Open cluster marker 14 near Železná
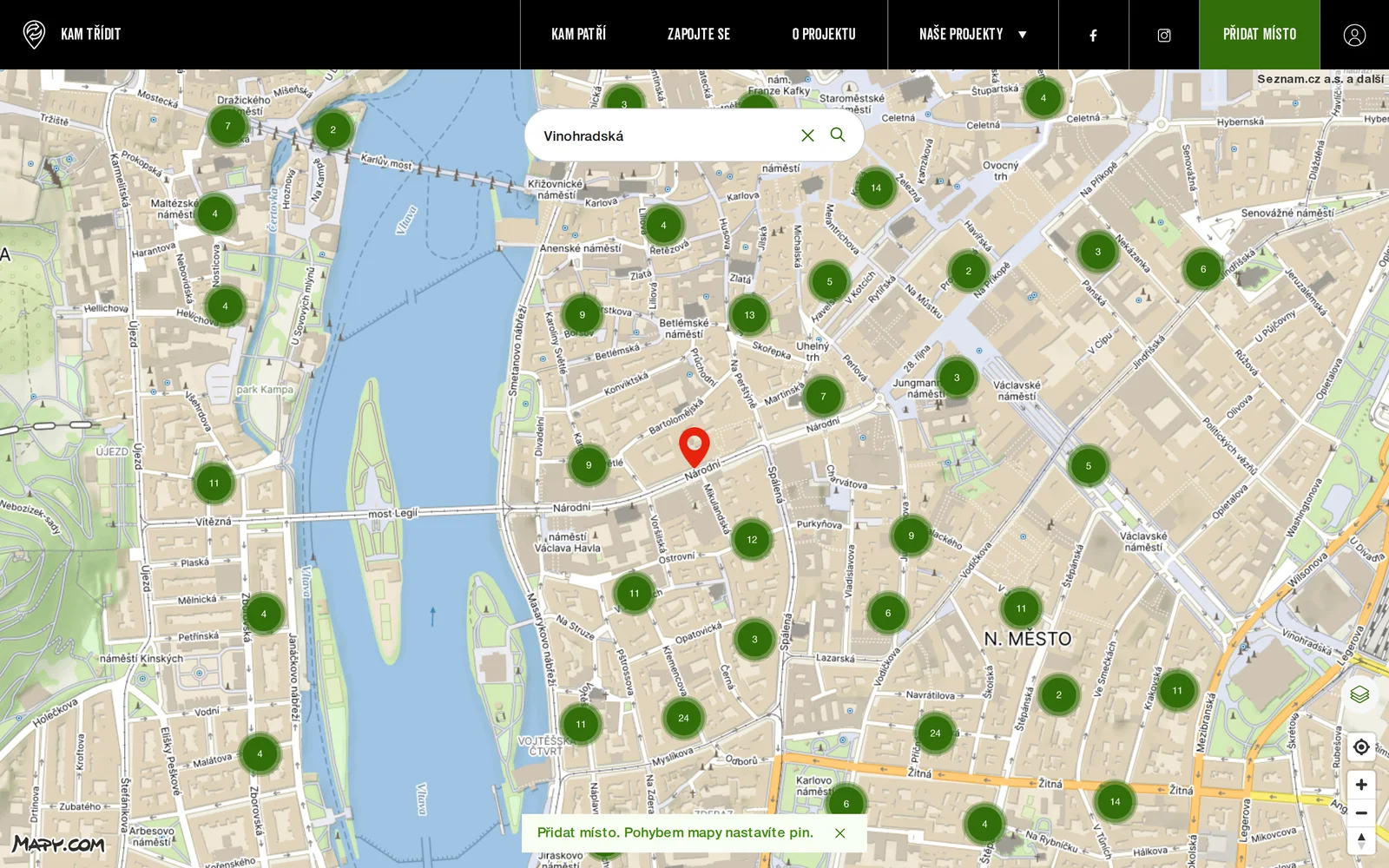Screen dimensions: 1389x868 coord(876,187)
